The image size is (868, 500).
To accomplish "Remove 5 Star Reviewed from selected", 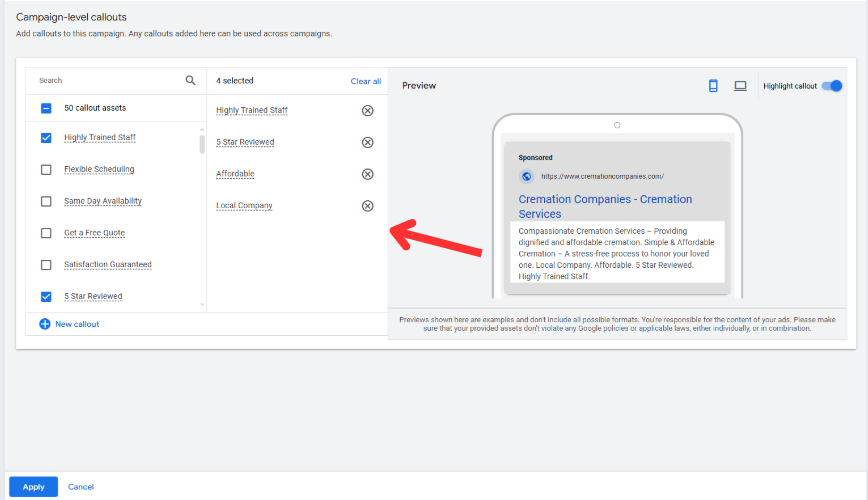I will pyautogui.click(x=368, y=142).
